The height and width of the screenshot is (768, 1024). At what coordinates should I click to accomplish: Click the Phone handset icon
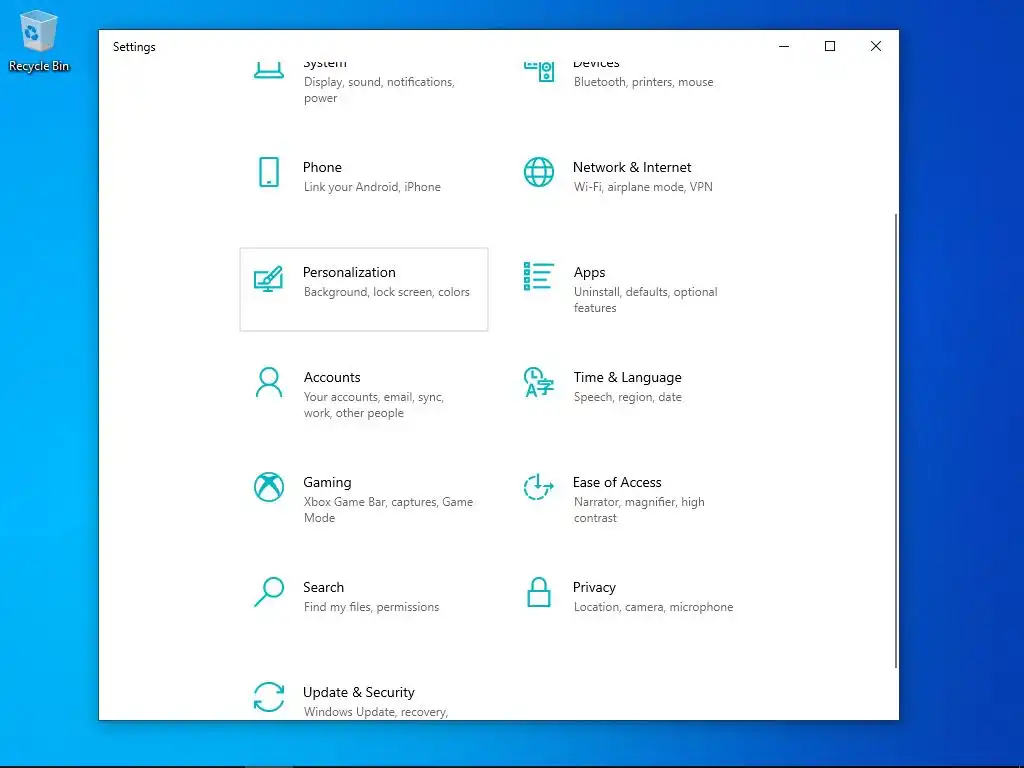(x=268, y=172)
